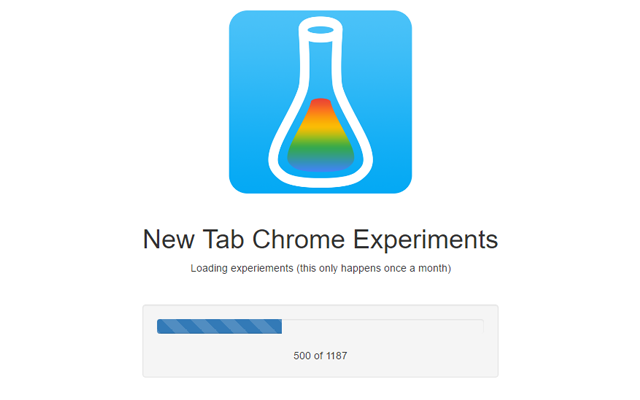Click the white rounded base of the flask outline
This screenshot has width=640, height=400.
[320, 177]
